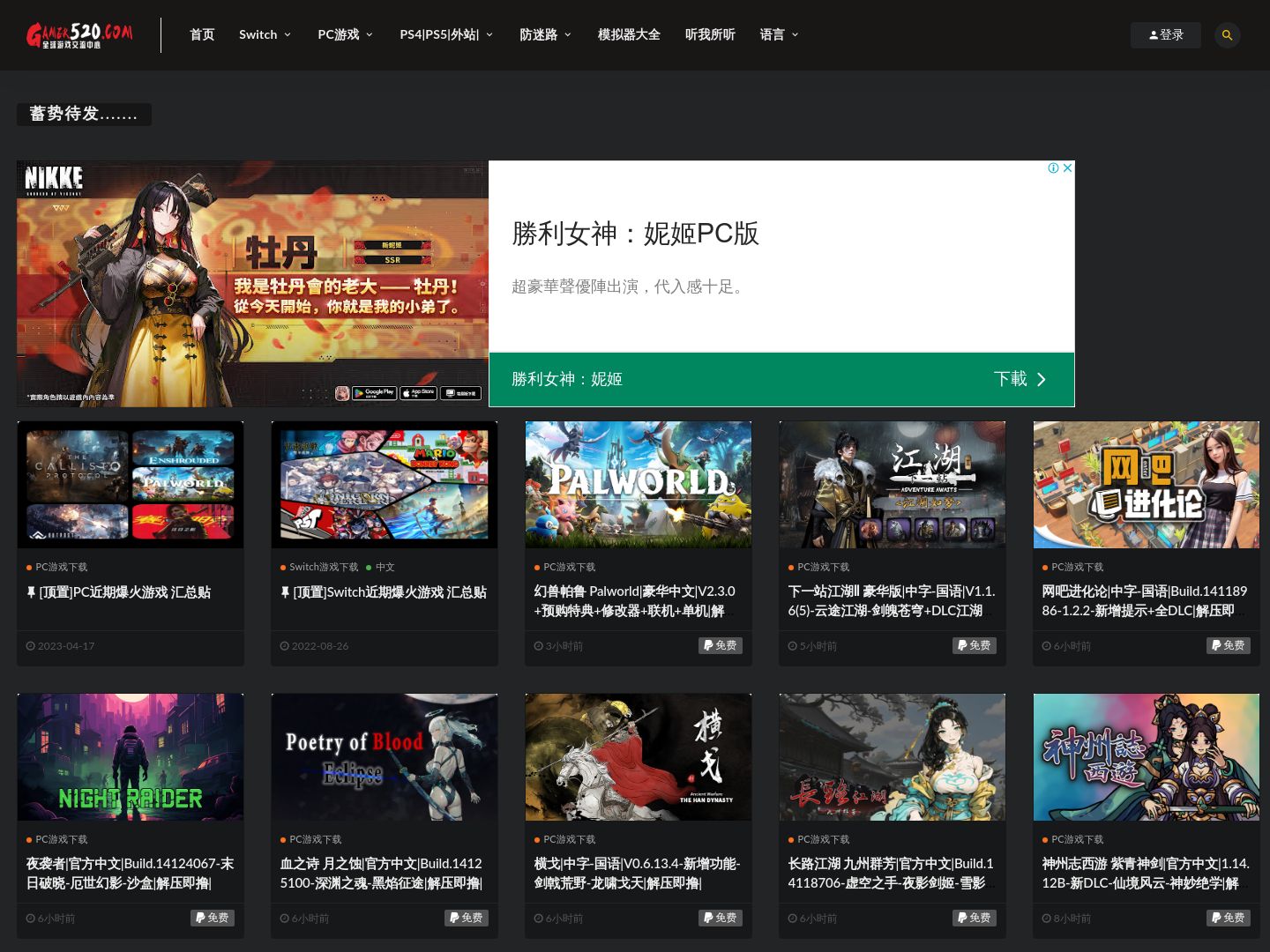The width and height of the screenshot is (1270, 952).
Task: Expand the PS4|PS5|外站 dropdown menu
Action: 446,35
